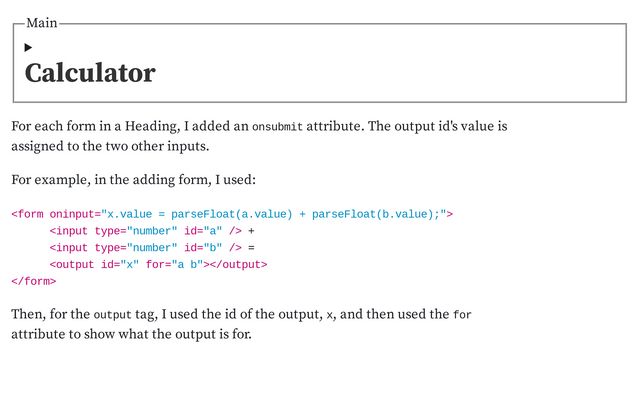Viewport: 640px width, 400px height.
Task: Click the inline "x" code in last paragraph
Action: pyautogui.click(x=331, y=315)
